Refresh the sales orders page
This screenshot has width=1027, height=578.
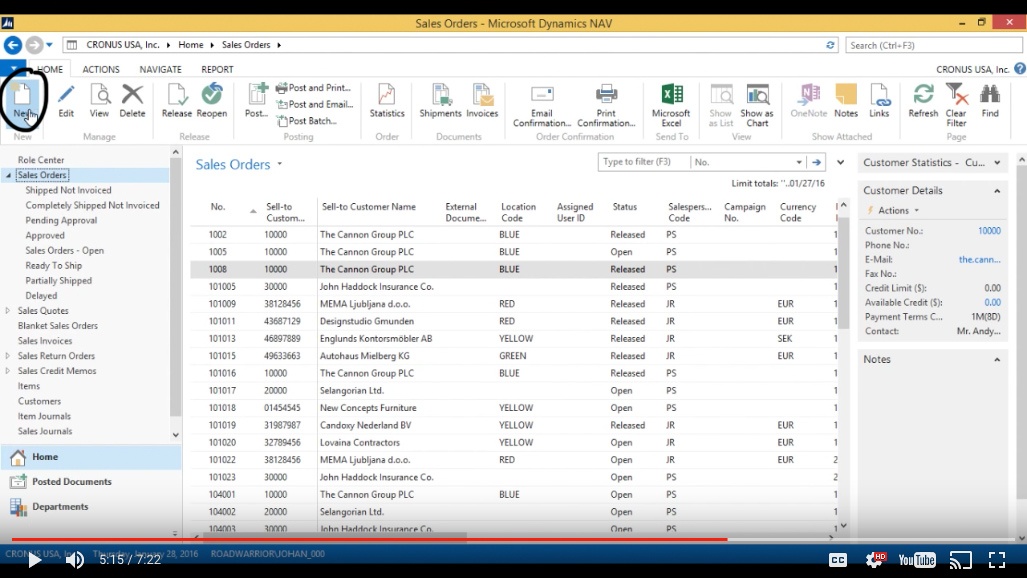point(923,104)
